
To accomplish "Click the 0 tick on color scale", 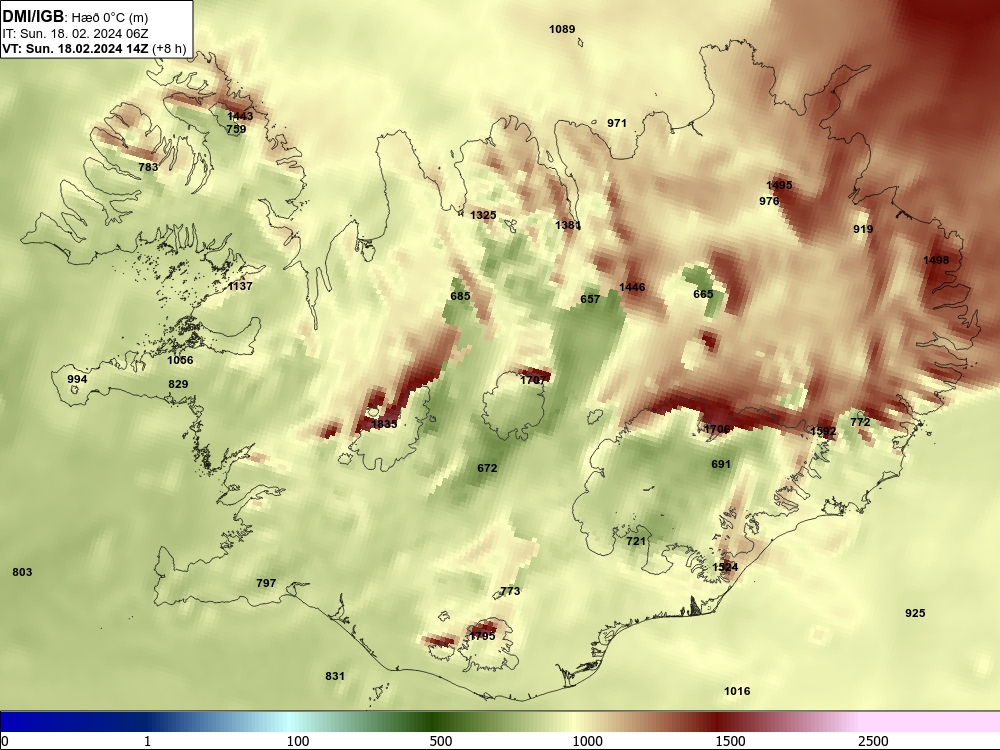I will point(5,741).
